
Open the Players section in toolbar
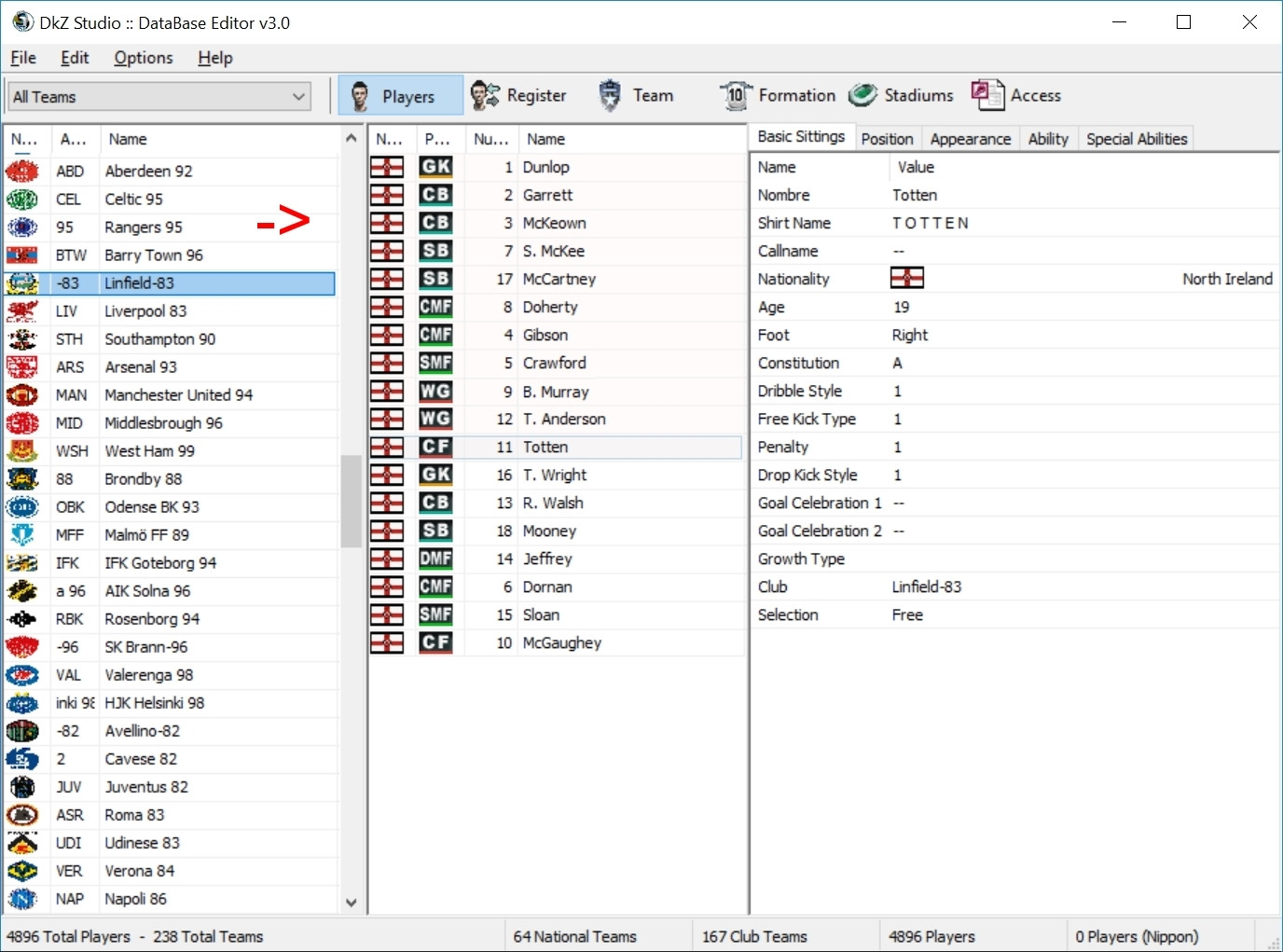point(400,96)
